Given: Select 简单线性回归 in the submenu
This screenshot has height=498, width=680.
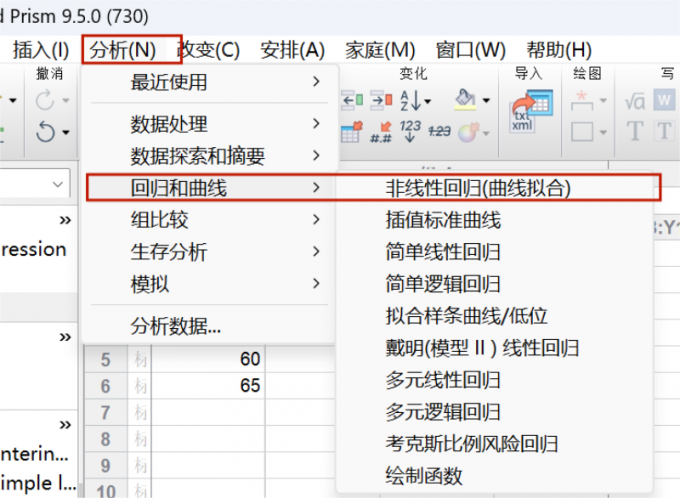Looking at the screenshot, I should pos(496,252).
